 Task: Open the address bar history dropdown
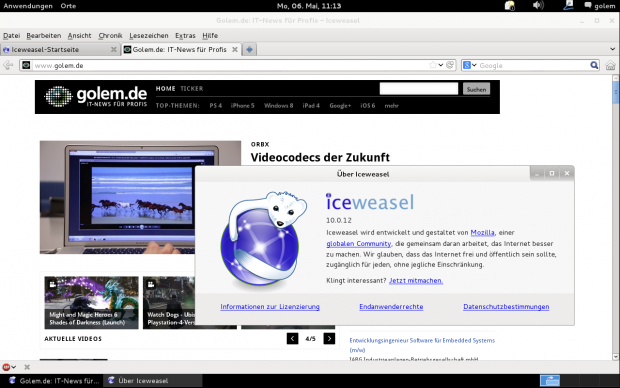pyautogui.click(x=440, y=65)
